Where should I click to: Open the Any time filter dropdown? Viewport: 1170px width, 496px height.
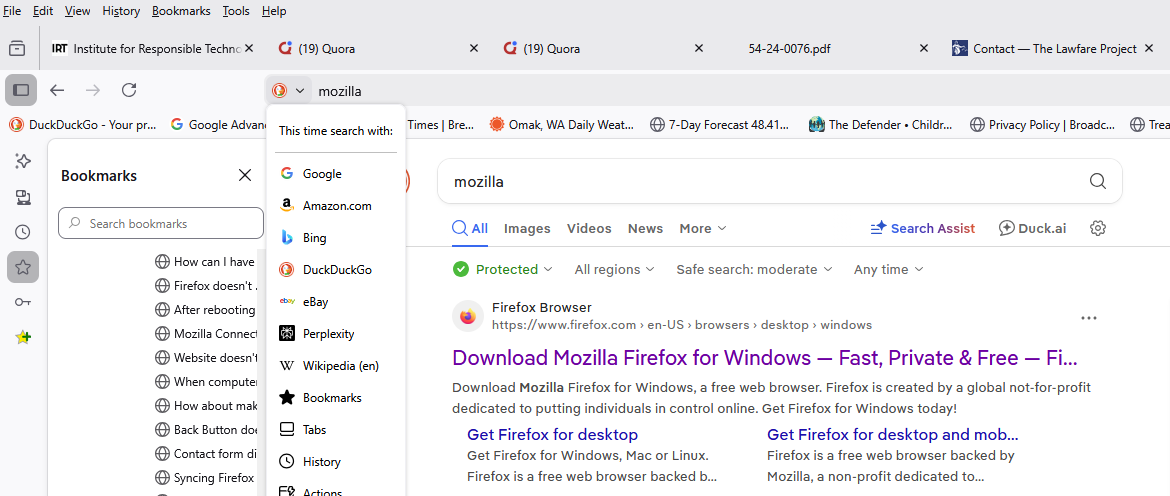[x=888, y=269]
